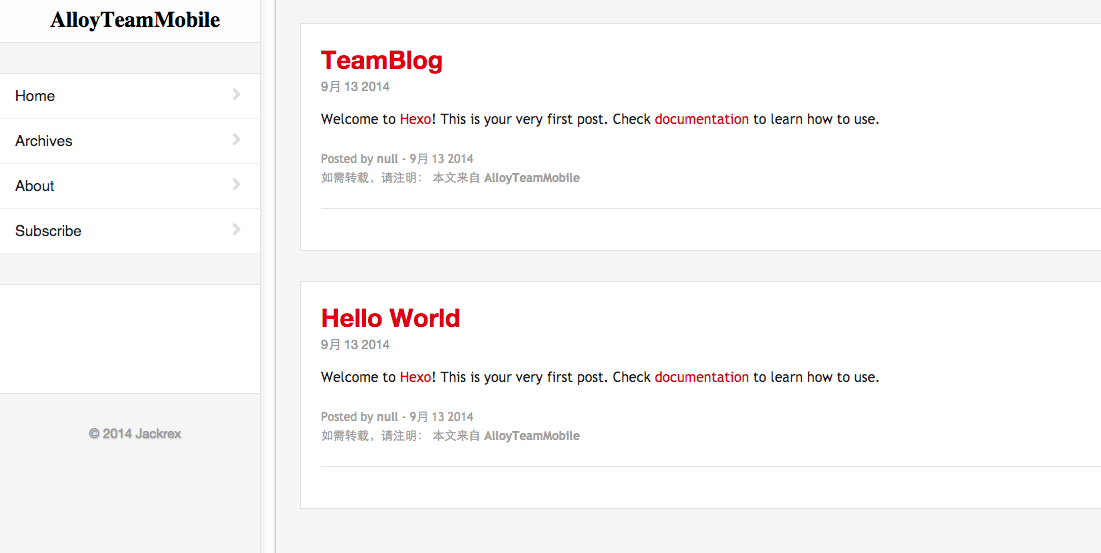The height and width of the screenshot is (553, 1101).
Task: Open the AlloyTeamMobile site title
Action: pos(135,21)
